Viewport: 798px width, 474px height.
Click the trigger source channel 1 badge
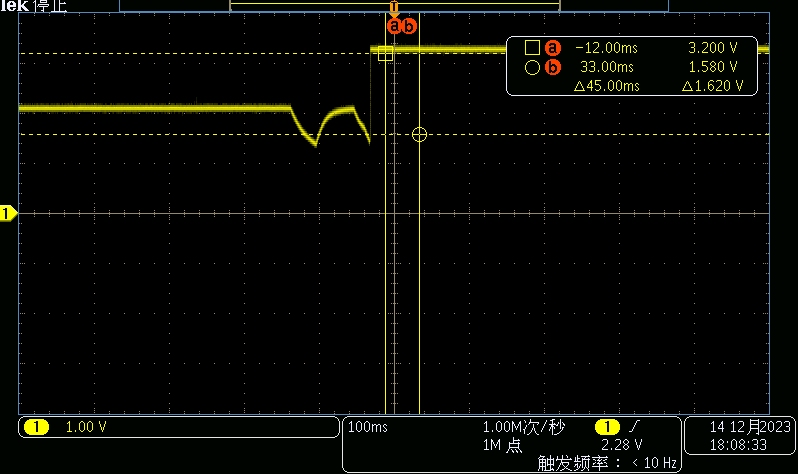(x=607, y=427)
